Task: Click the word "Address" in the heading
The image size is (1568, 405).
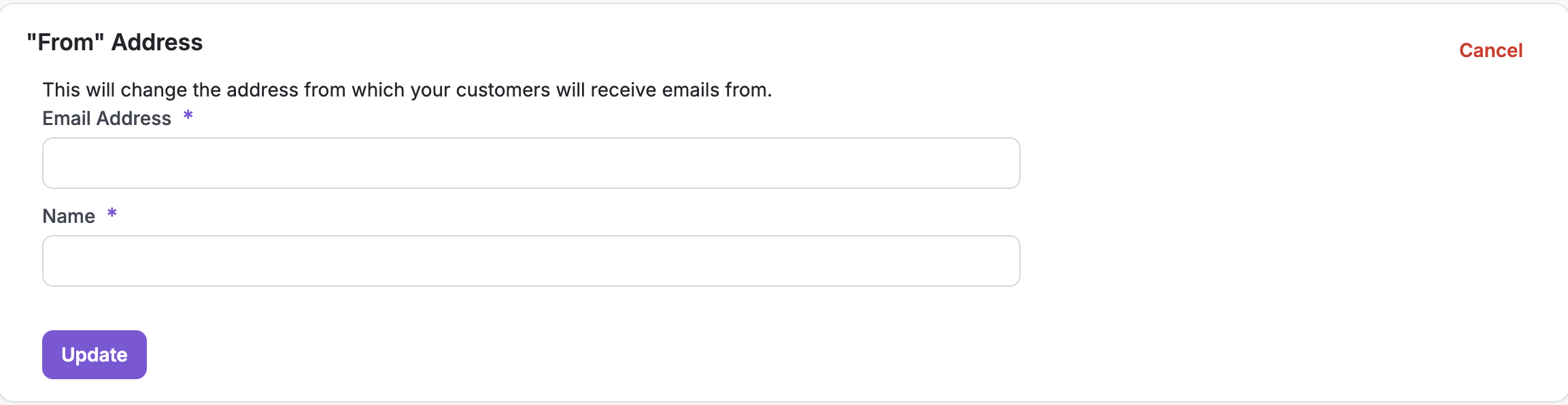Action: click(x=157, y=42)
